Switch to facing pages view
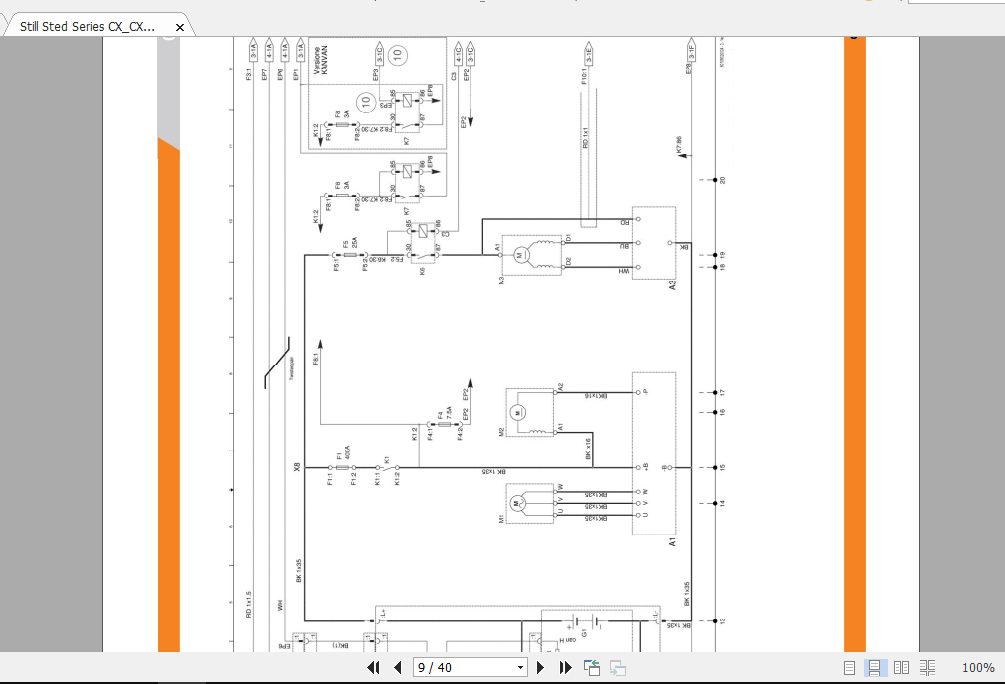Viewport: 1005px width, 684px height. 901,667
